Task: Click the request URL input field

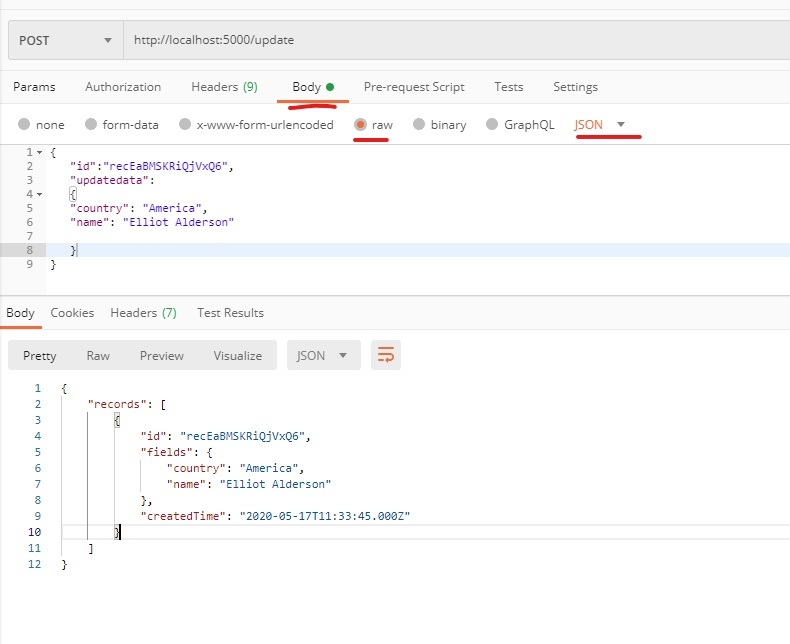Action: click(x=450, y=40)
